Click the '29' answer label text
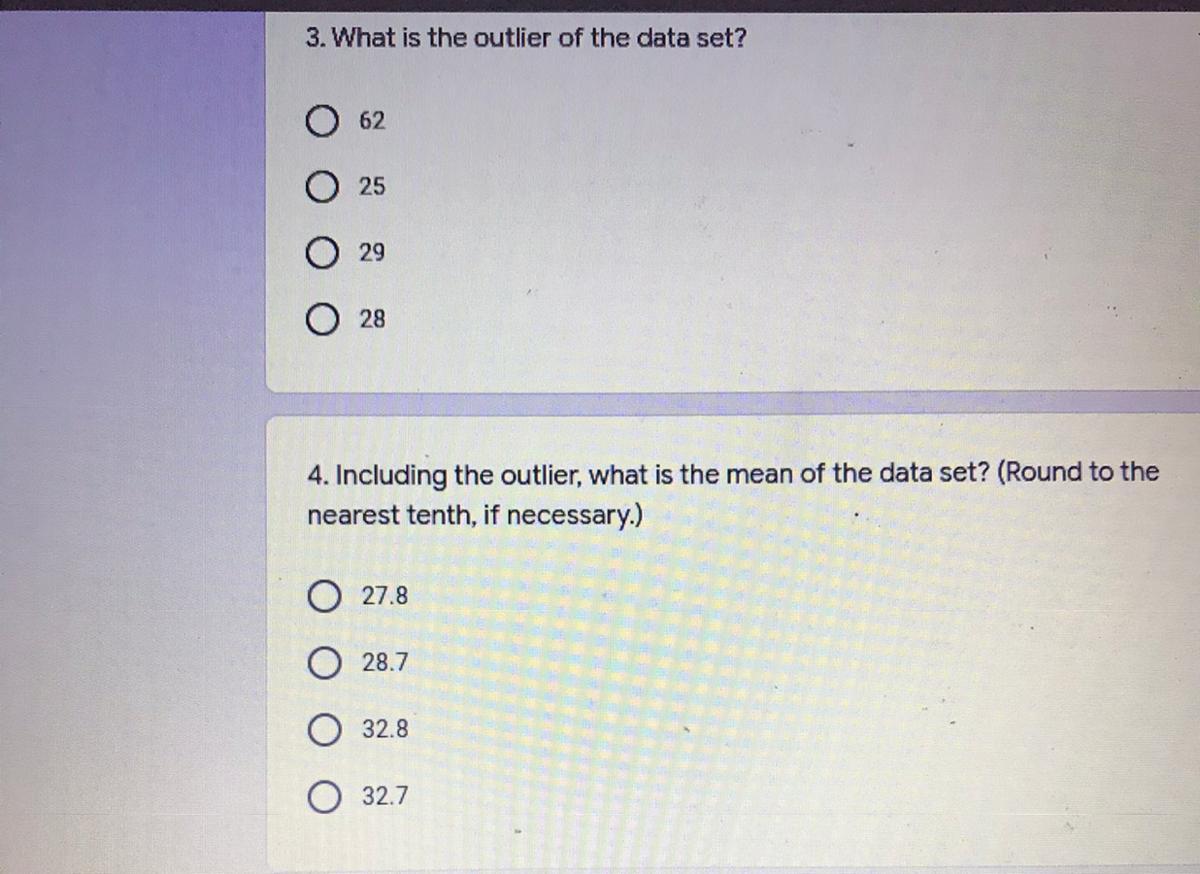This screenshot has height=874, width=1200. [371, 253]
